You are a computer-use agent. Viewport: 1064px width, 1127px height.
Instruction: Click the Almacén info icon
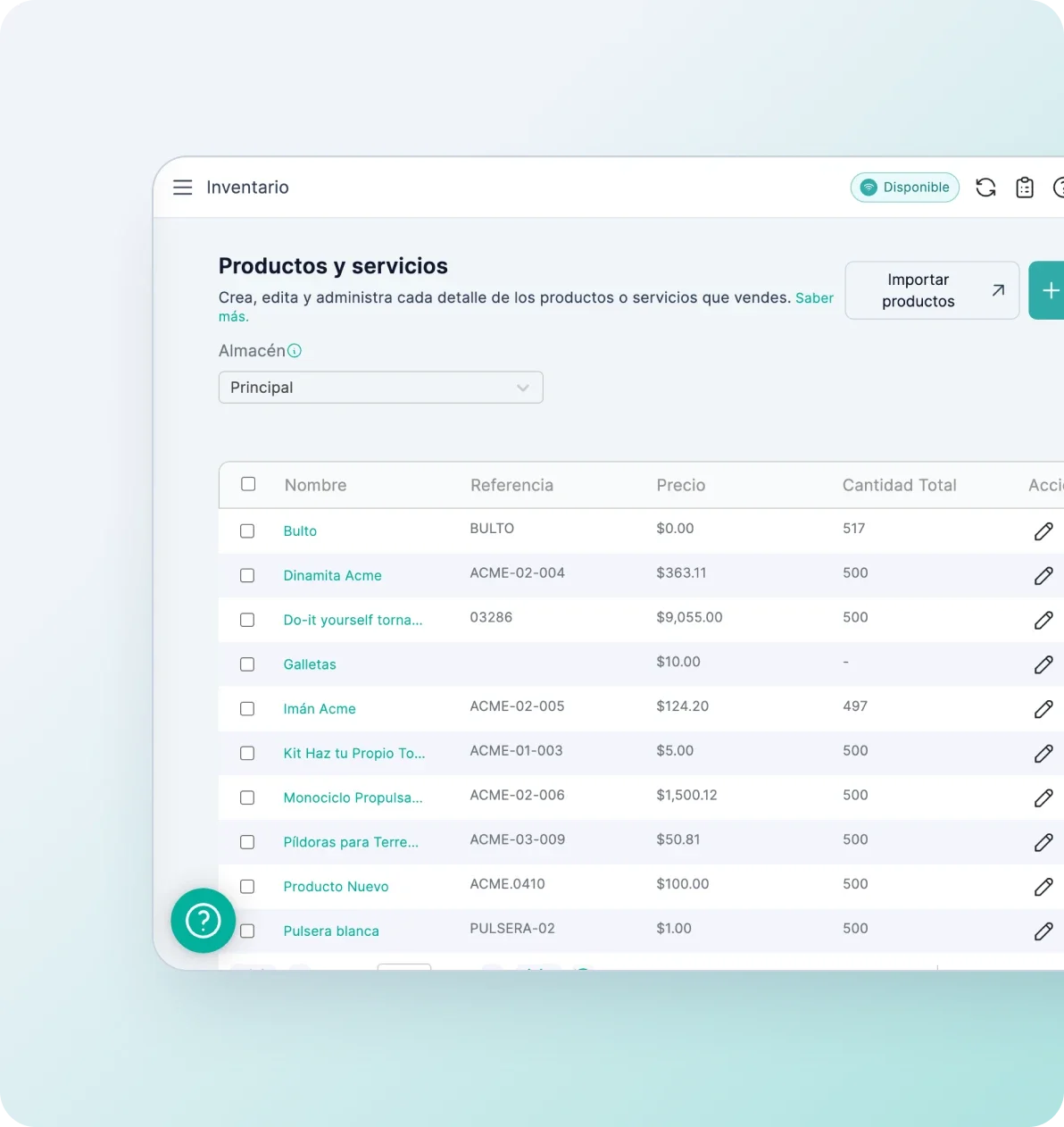coord(295,351)
